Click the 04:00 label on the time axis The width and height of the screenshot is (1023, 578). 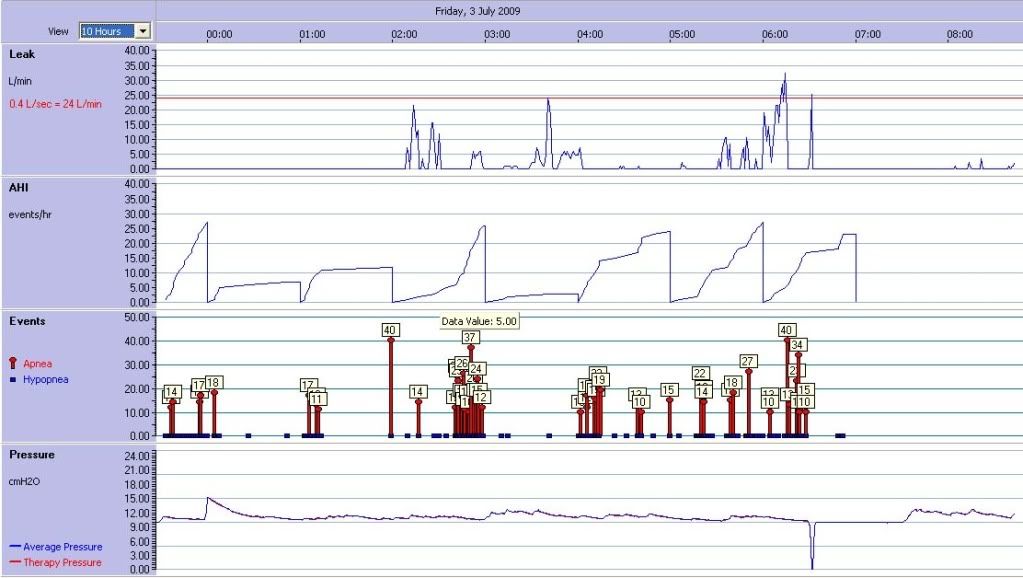tap(590, 34)
